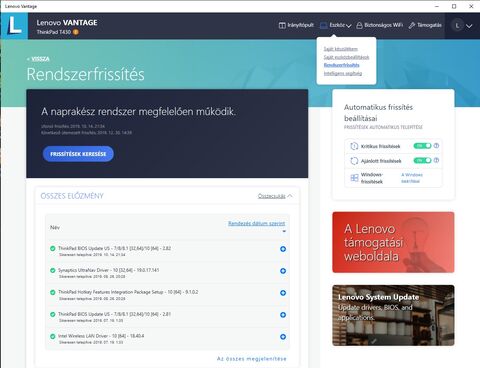Open the sort-by-date dropdown arrow

tap(284, 231)
